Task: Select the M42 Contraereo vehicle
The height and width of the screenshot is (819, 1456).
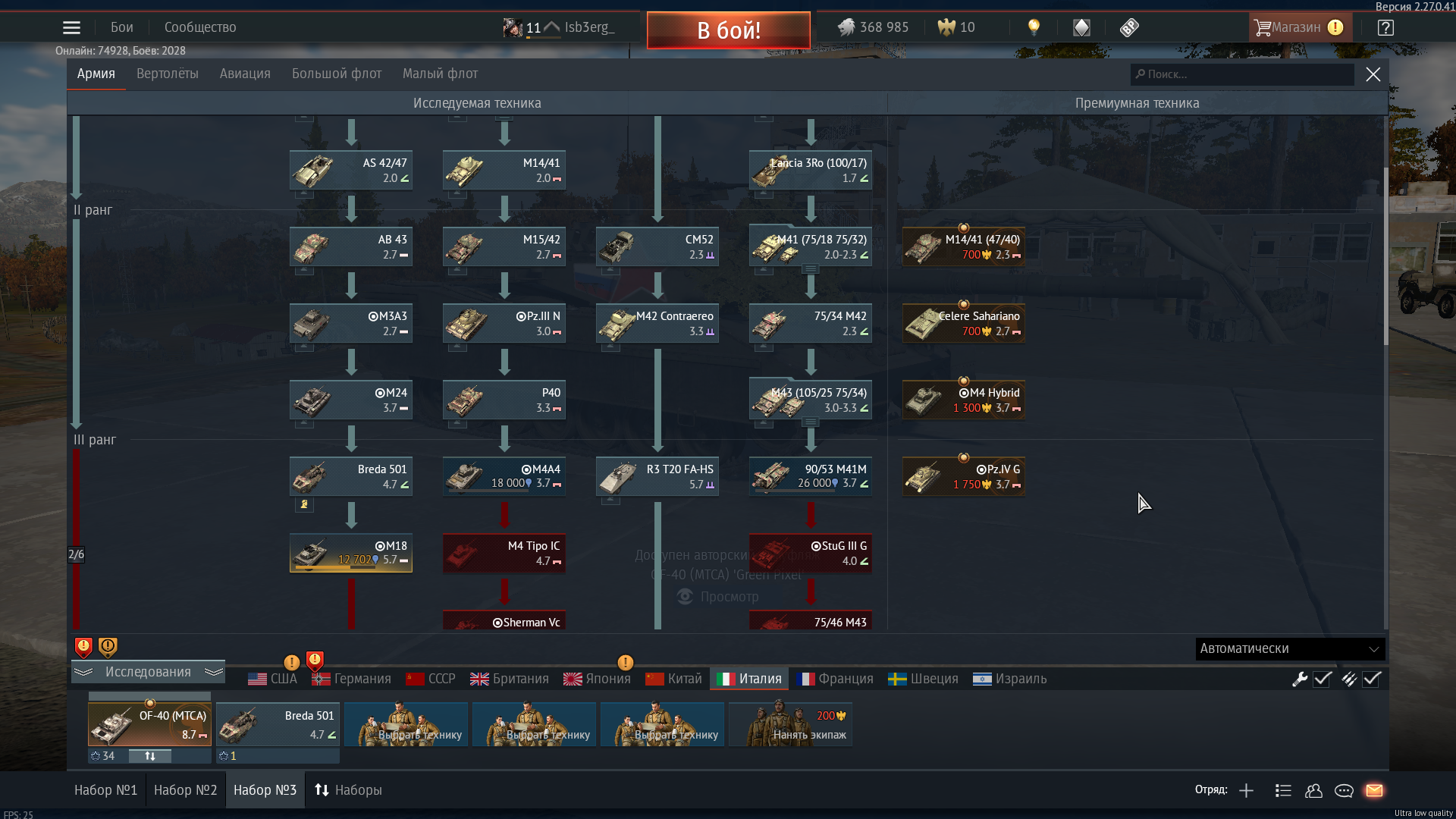Action: (x=657, y=323)
